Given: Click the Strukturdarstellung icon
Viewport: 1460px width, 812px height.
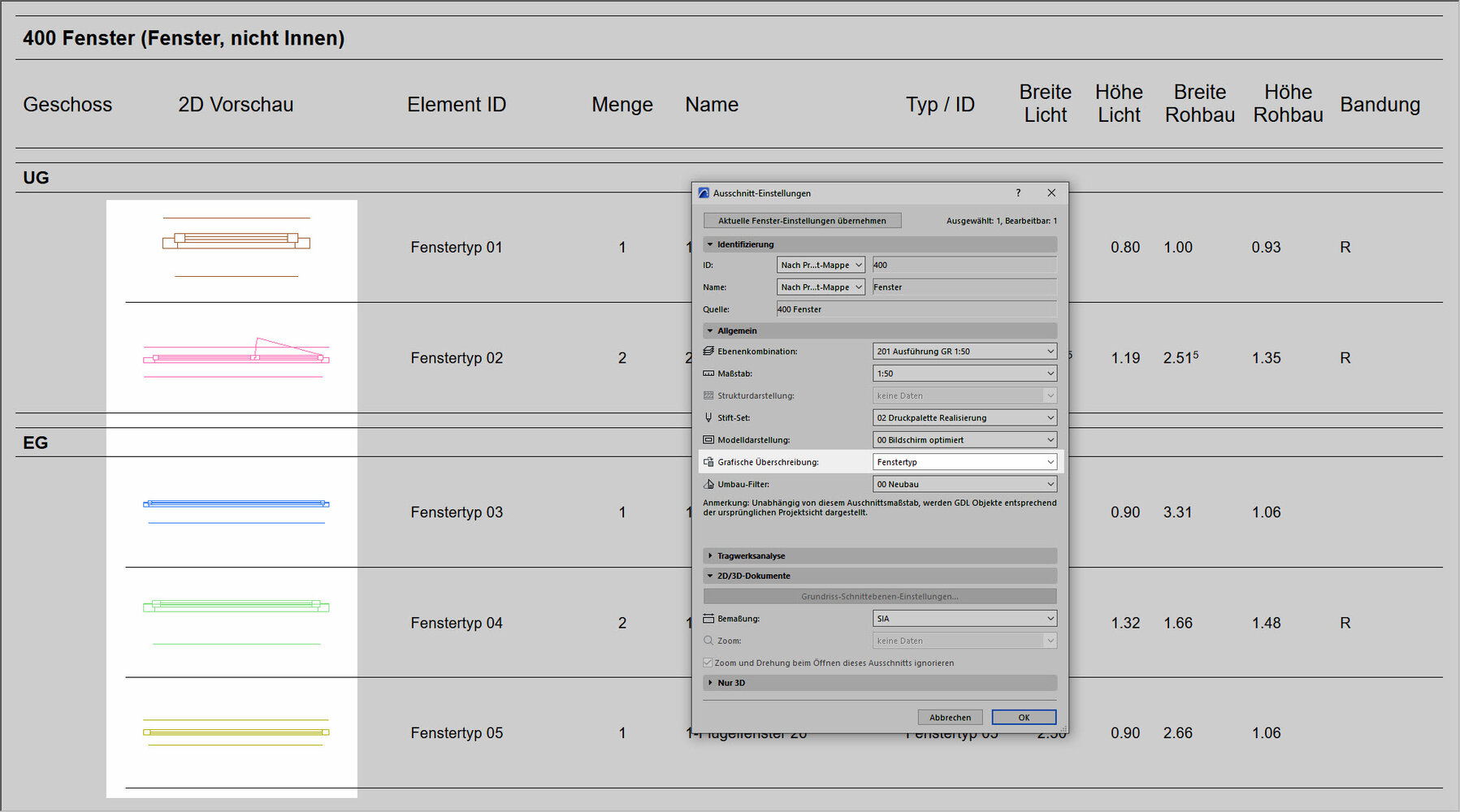Looking at the screenshot, I should 708,395.
